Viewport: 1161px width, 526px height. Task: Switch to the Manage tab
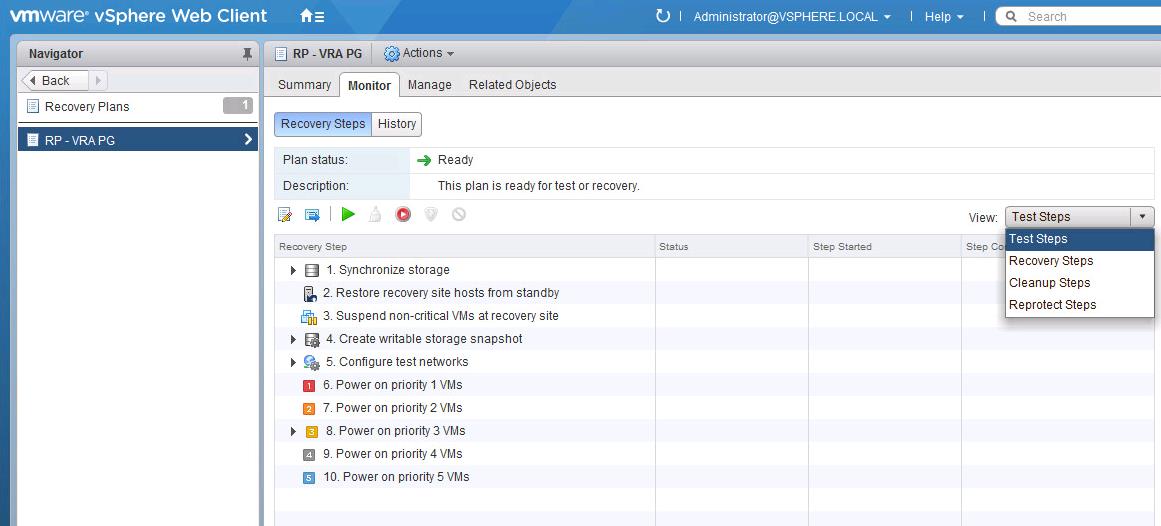coord(429,84)
